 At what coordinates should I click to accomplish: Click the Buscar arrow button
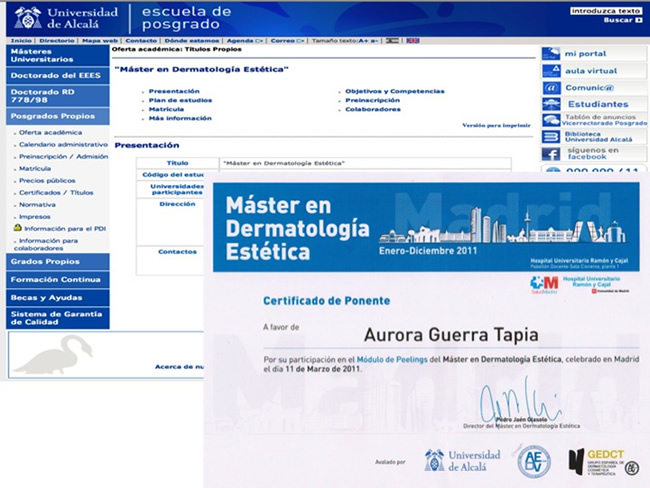pos(639,20)
